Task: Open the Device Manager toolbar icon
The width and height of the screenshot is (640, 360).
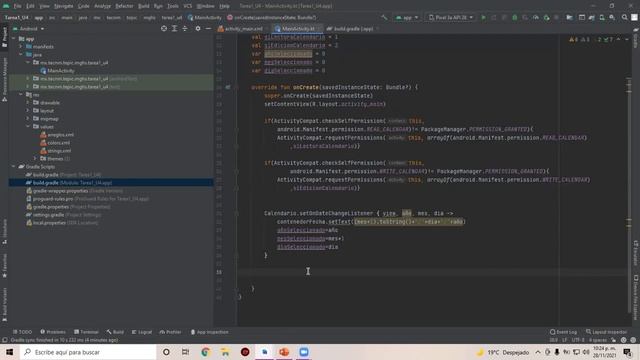Action: [602, 18]
